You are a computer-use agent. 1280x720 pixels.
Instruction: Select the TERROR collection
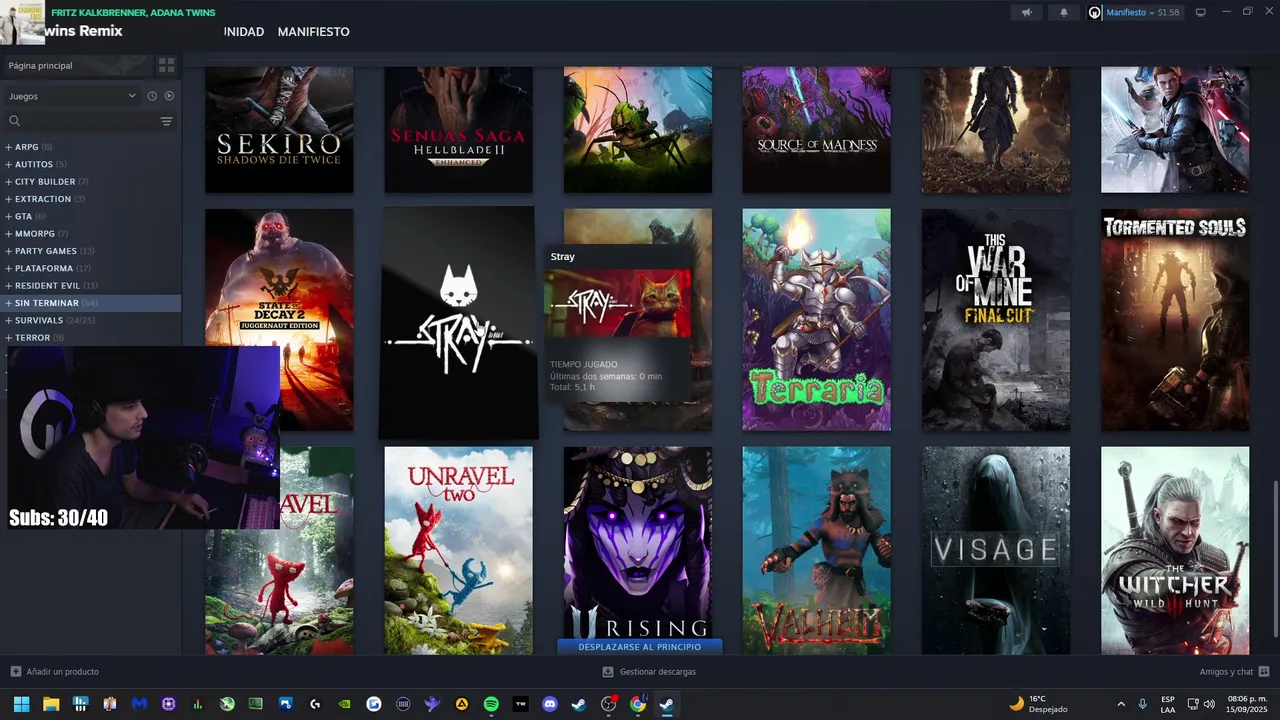[x=90, y=338]
